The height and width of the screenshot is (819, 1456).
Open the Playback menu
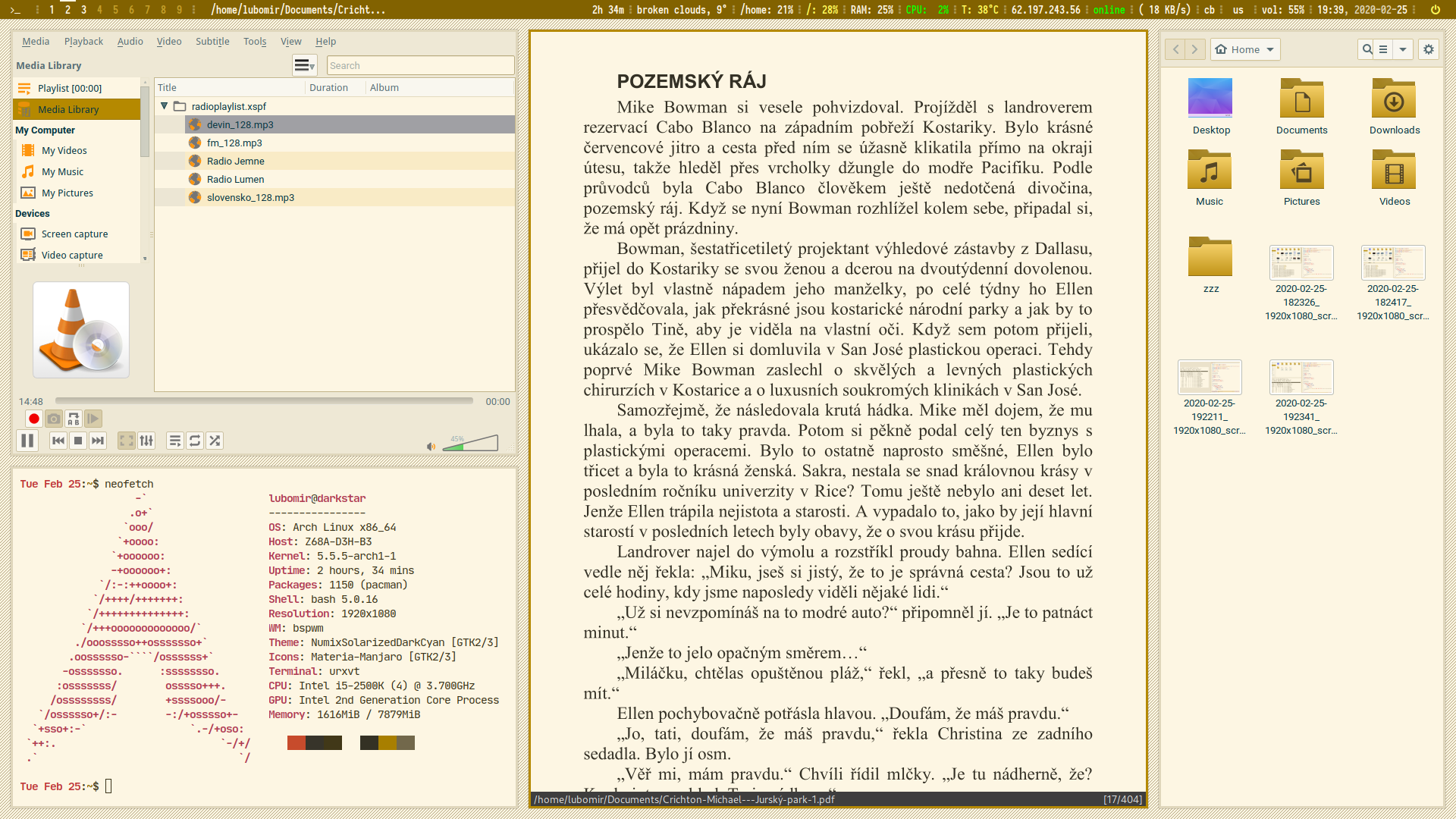pos(83,42)
